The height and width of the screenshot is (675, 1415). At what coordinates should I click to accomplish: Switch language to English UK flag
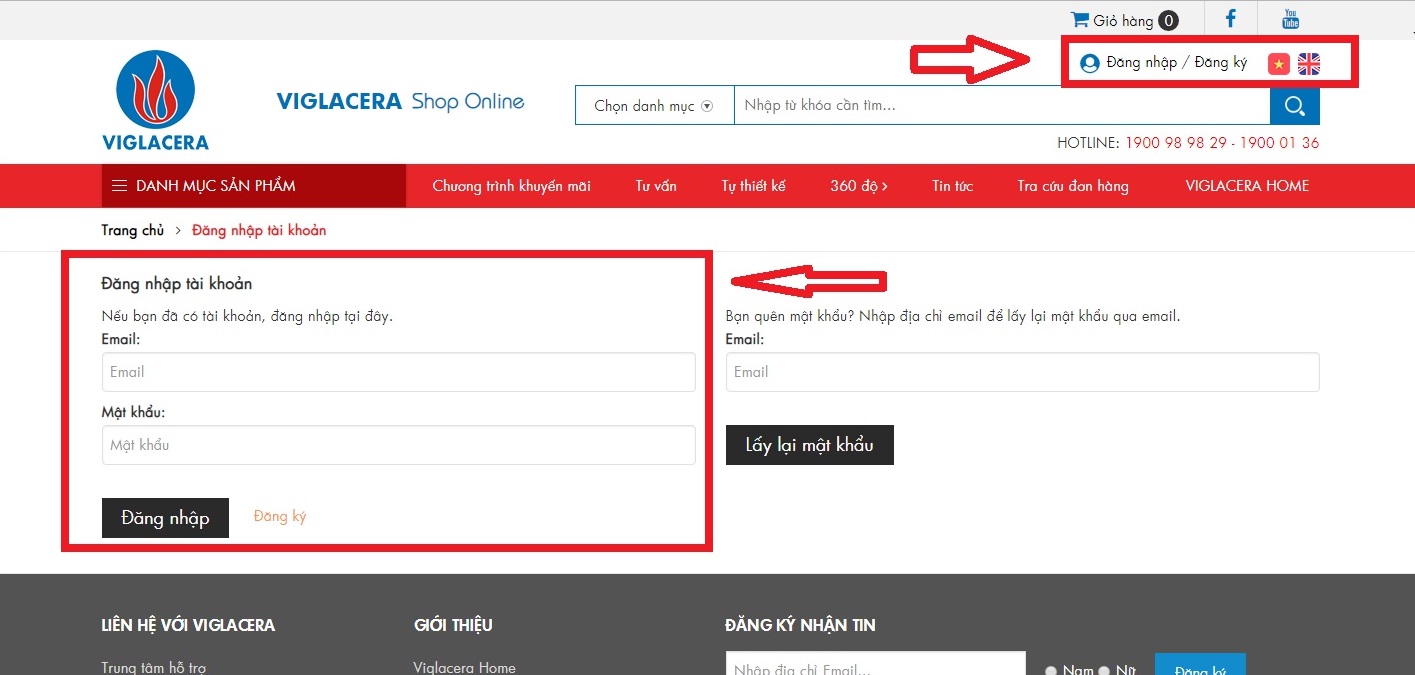(1309, 64)
